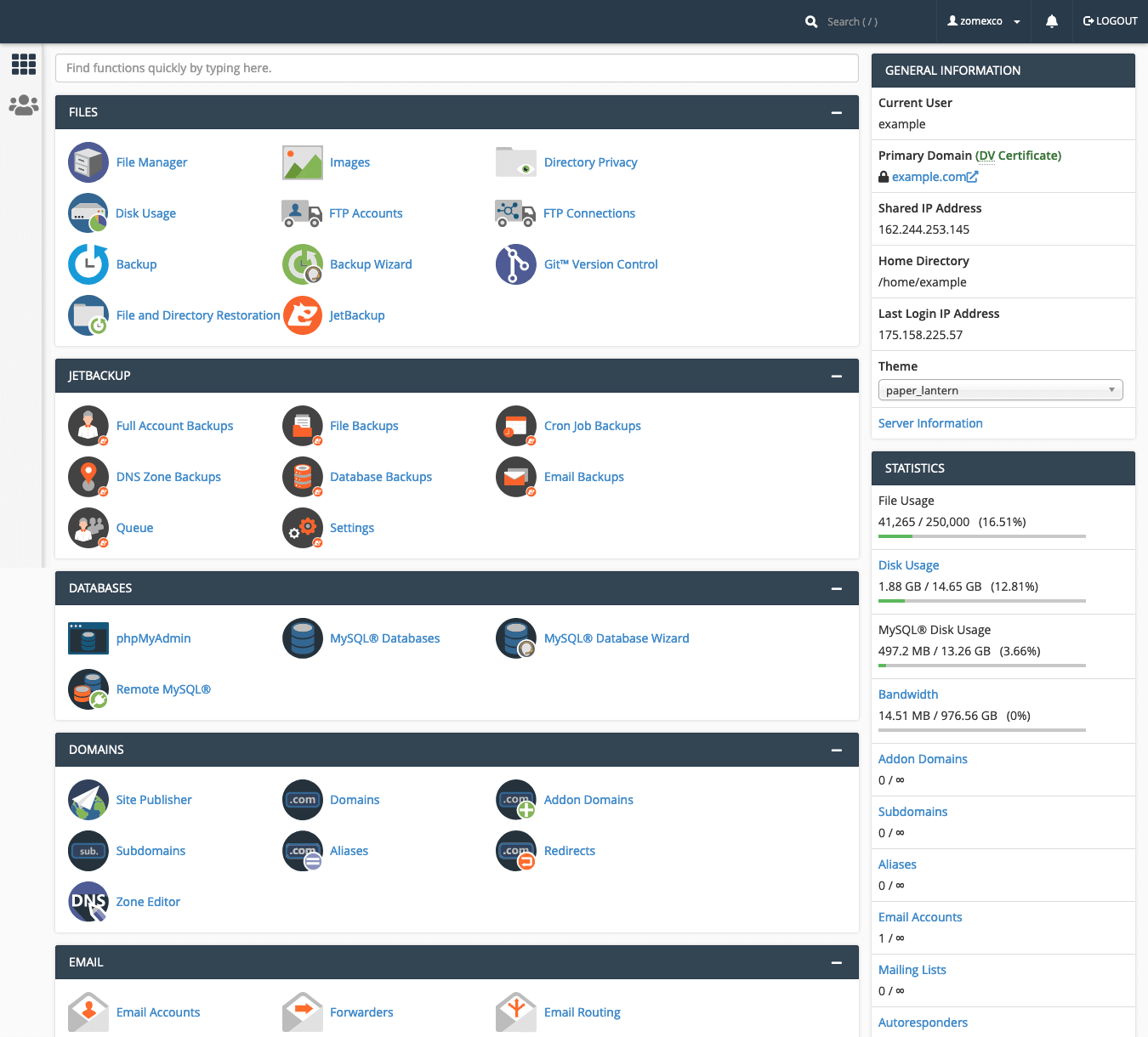
Task: Open JetBackup from the Files section
Action: click(356, 315)
